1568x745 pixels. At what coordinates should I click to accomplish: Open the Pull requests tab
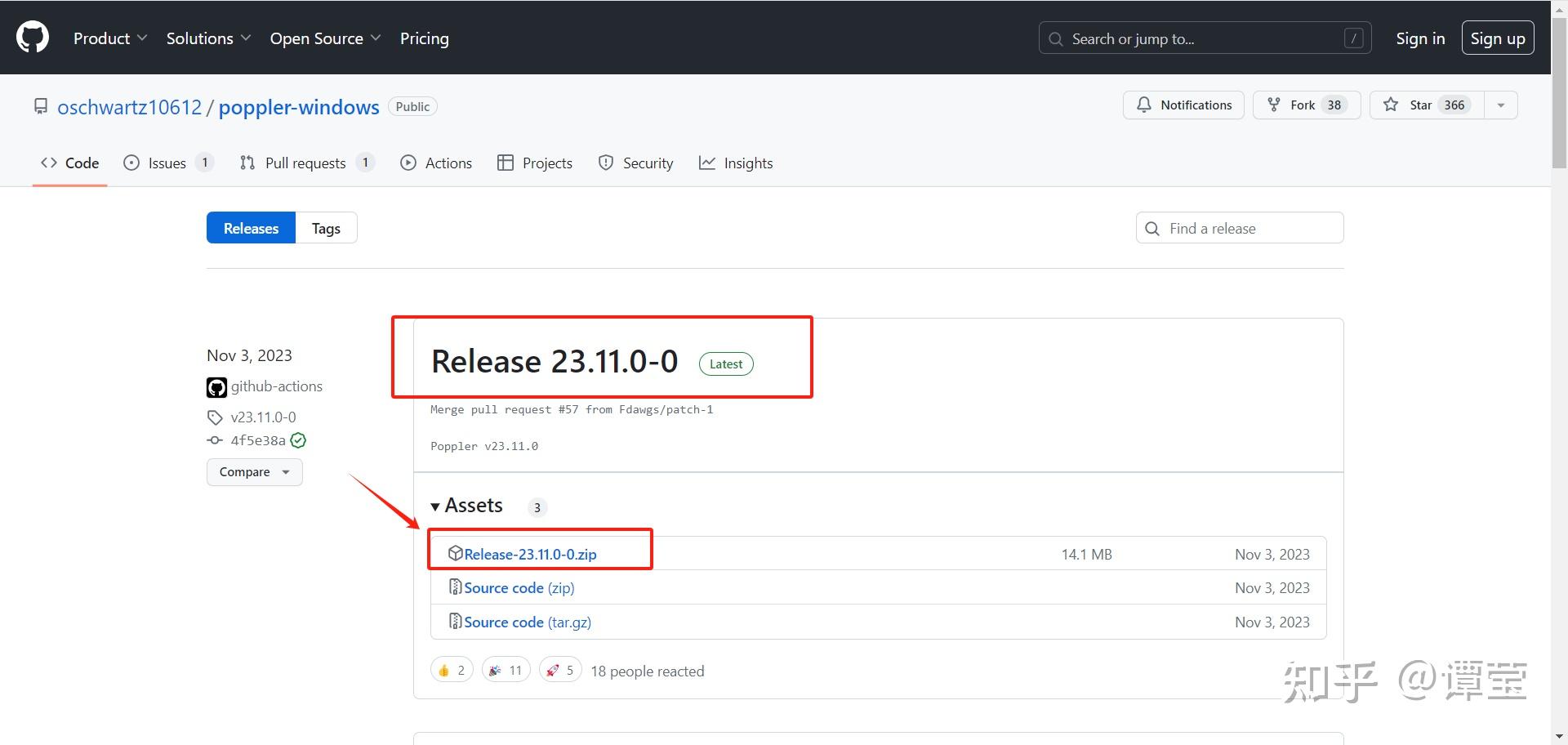coord(307,163)
